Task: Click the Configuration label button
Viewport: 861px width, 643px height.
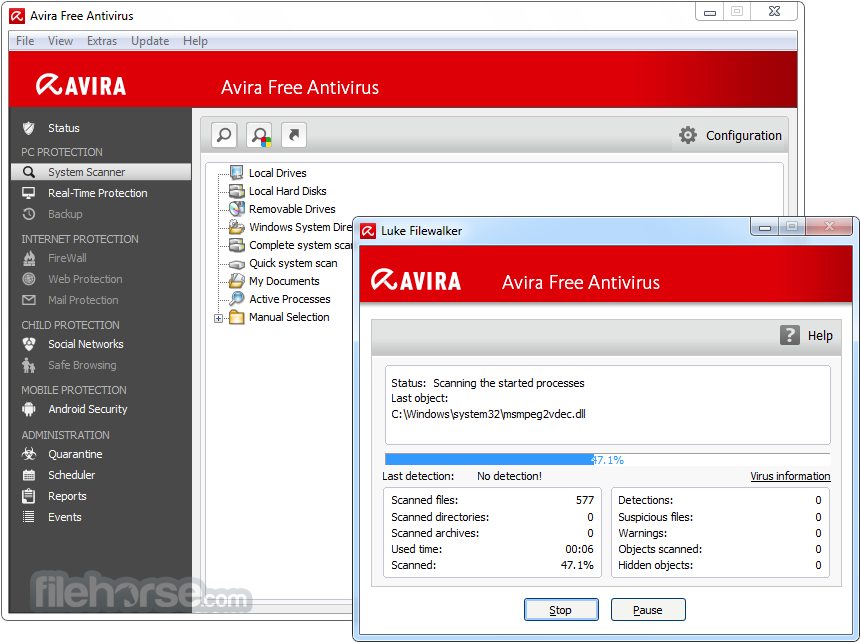Action: pos(743,135)
